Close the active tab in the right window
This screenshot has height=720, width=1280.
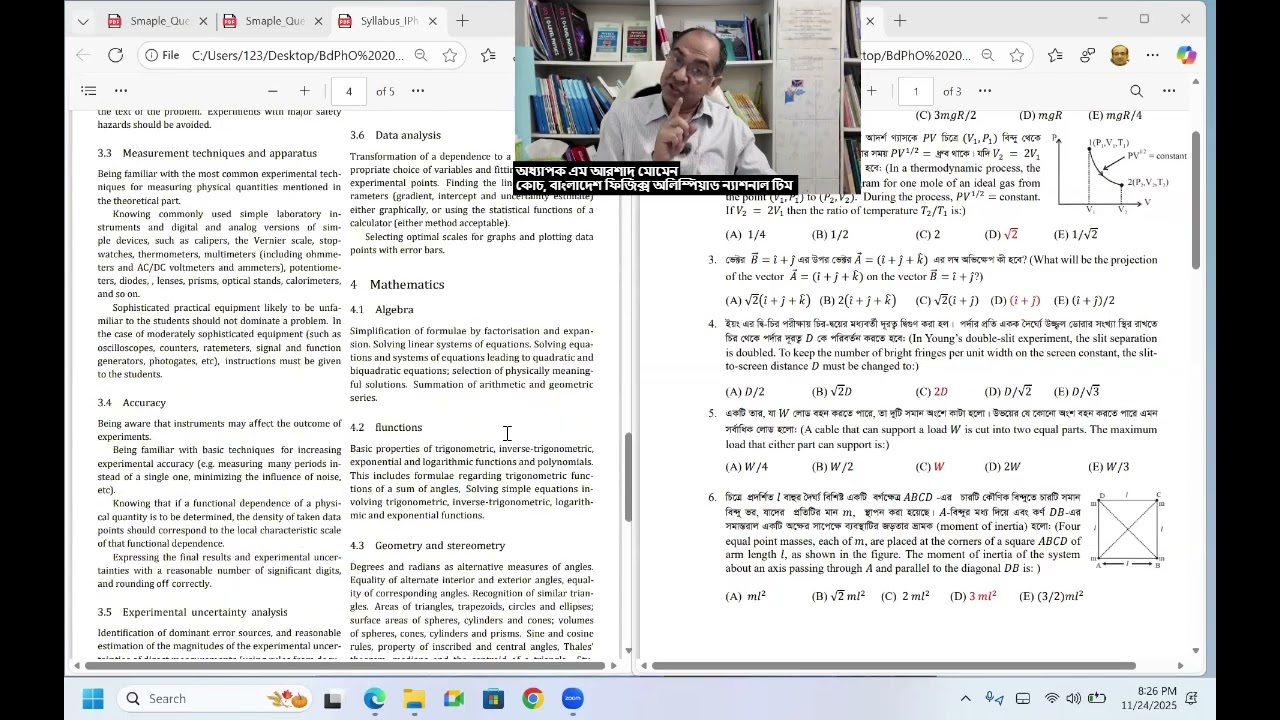[870, 21]
